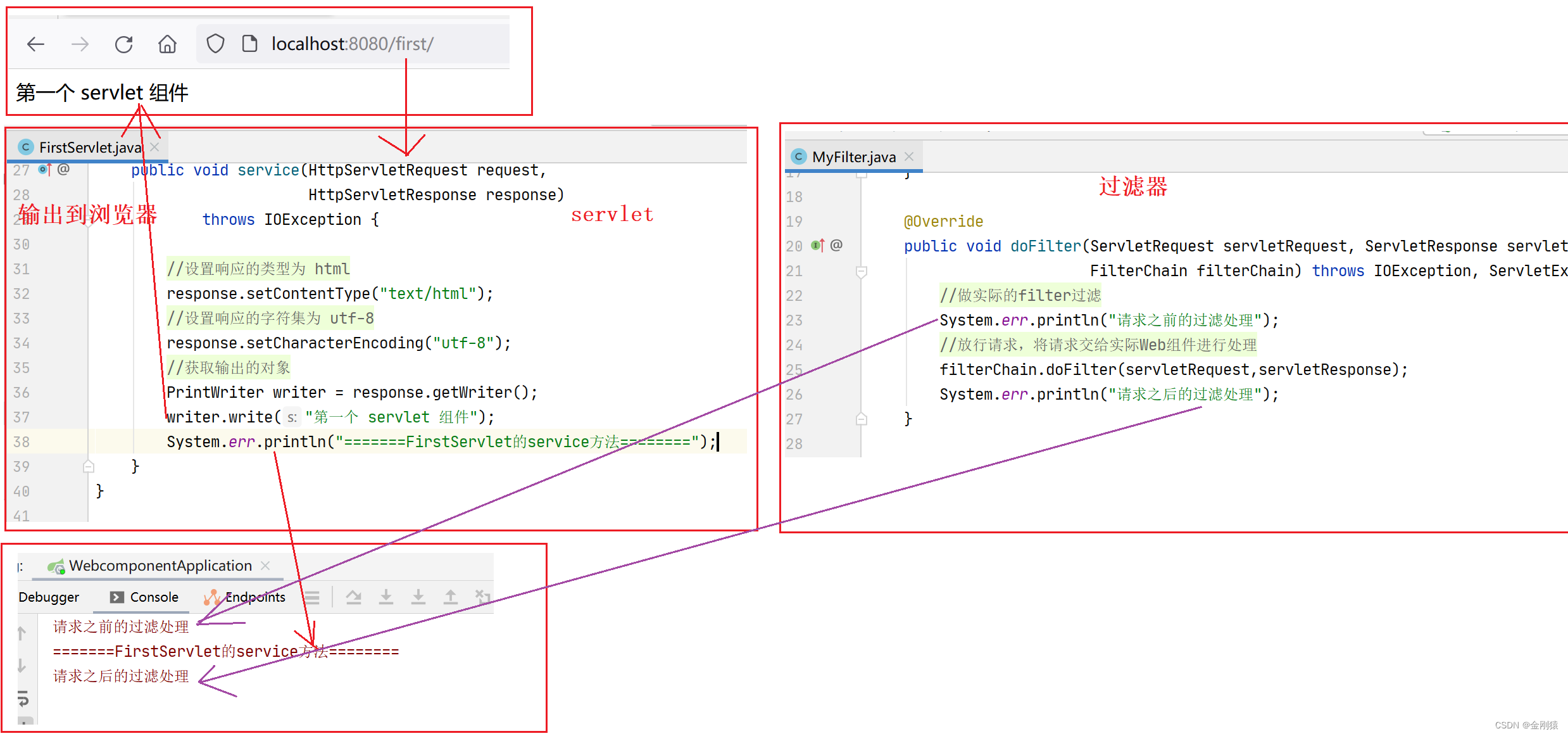The image size is (1568, 736).
Task: Go to the browser home page
Action: [167, 44]
